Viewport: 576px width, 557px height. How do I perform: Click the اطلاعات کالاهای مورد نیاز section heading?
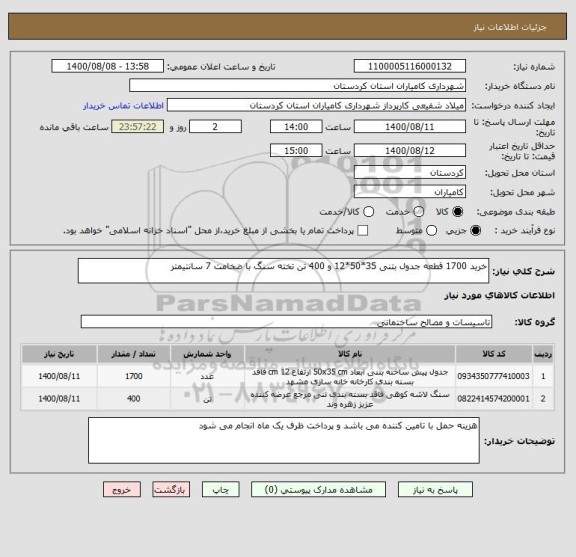coord(499,295)
